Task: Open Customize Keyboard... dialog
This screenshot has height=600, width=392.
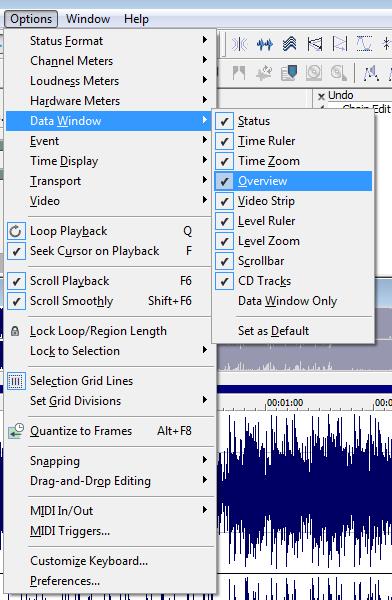Action: tap(108, 561)
